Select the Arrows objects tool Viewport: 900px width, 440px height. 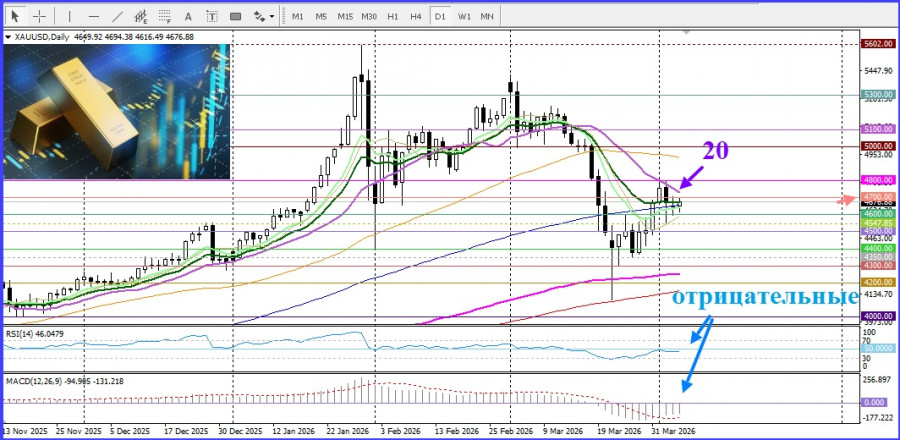point(259,16)
